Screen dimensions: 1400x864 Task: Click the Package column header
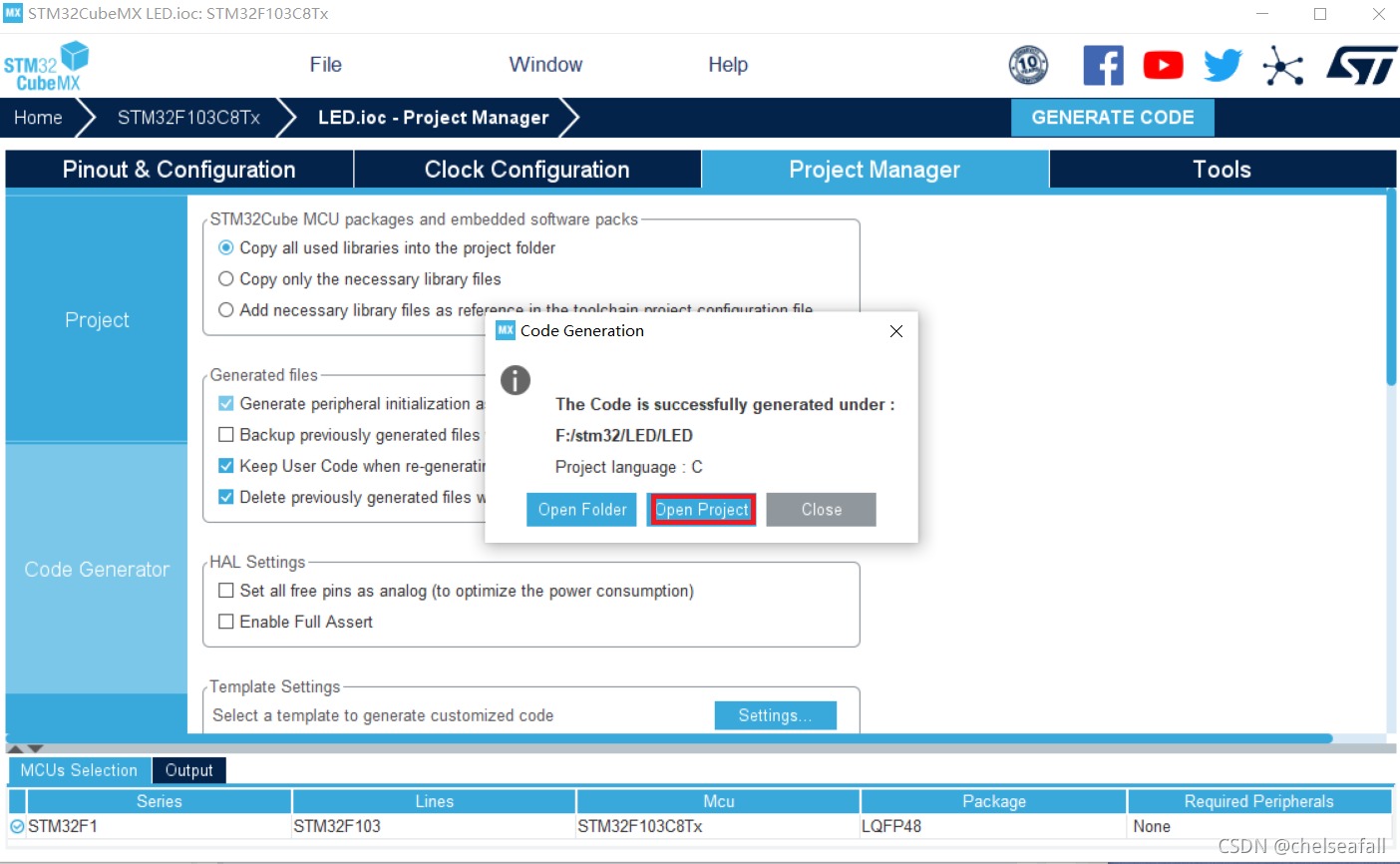point(994,801)
